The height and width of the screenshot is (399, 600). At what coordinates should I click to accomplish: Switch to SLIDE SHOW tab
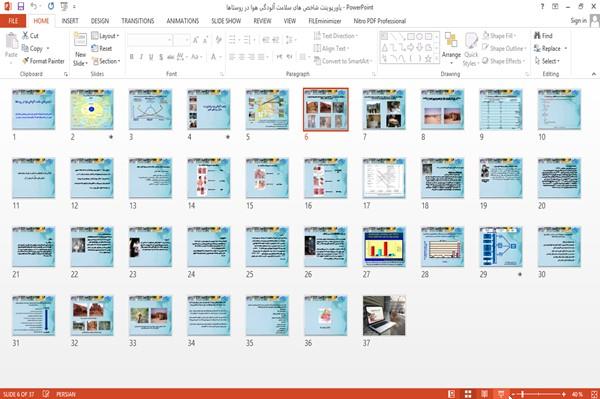click(x=226, y=21)
